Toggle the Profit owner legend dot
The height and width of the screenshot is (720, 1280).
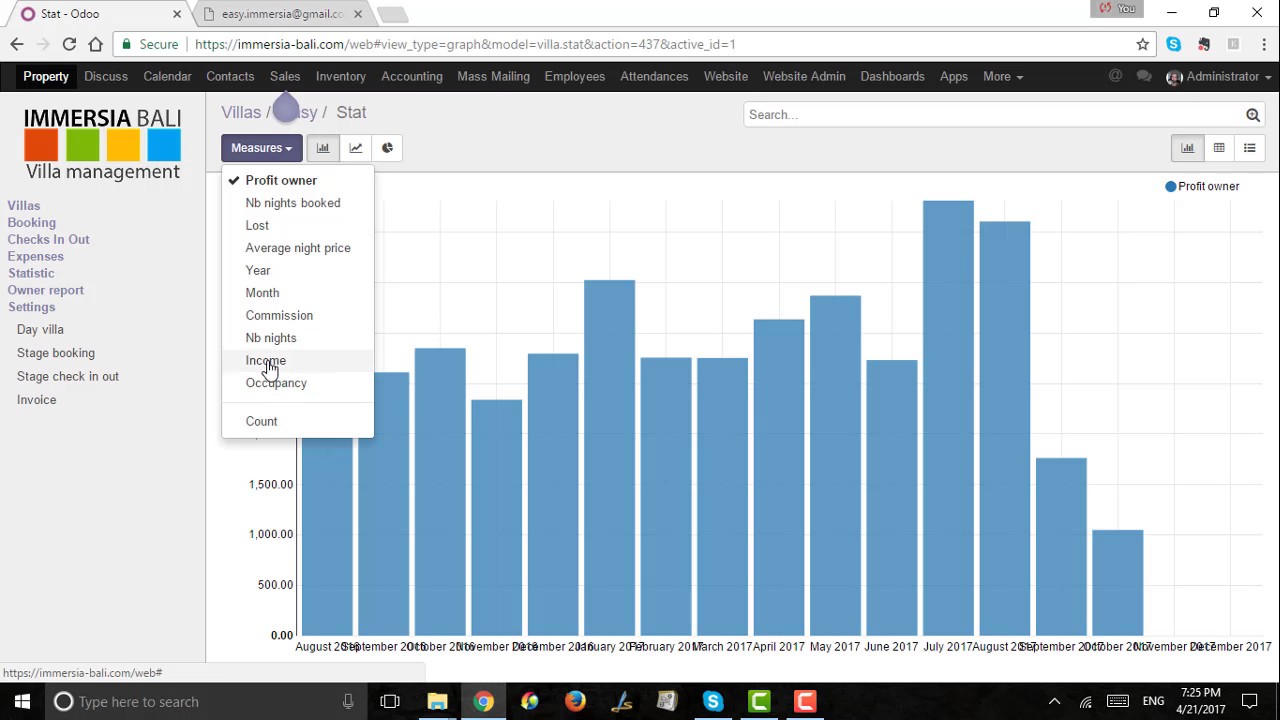pos(1170,186)
